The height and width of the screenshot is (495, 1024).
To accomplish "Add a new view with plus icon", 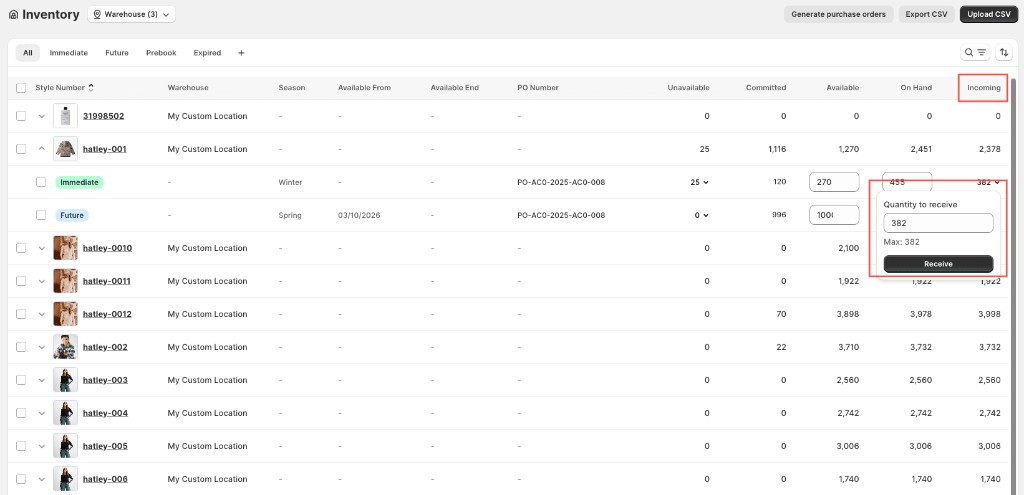I will [x=241, y=53].
